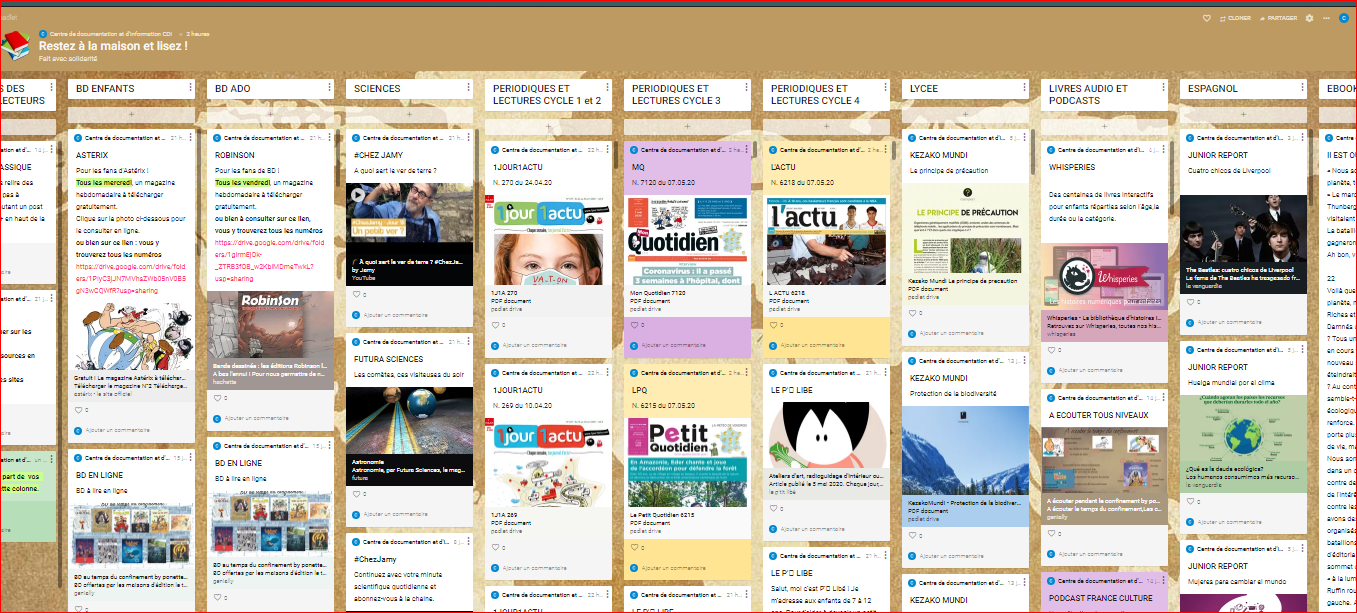Like the ROBINSON post
Viewport: 1357px width, 613px height.
[218, 397]
